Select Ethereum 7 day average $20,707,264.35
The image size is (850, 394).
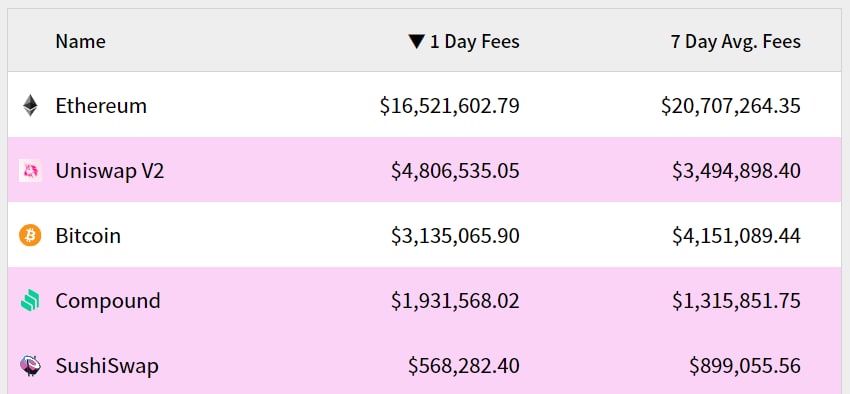click(731, 106)
